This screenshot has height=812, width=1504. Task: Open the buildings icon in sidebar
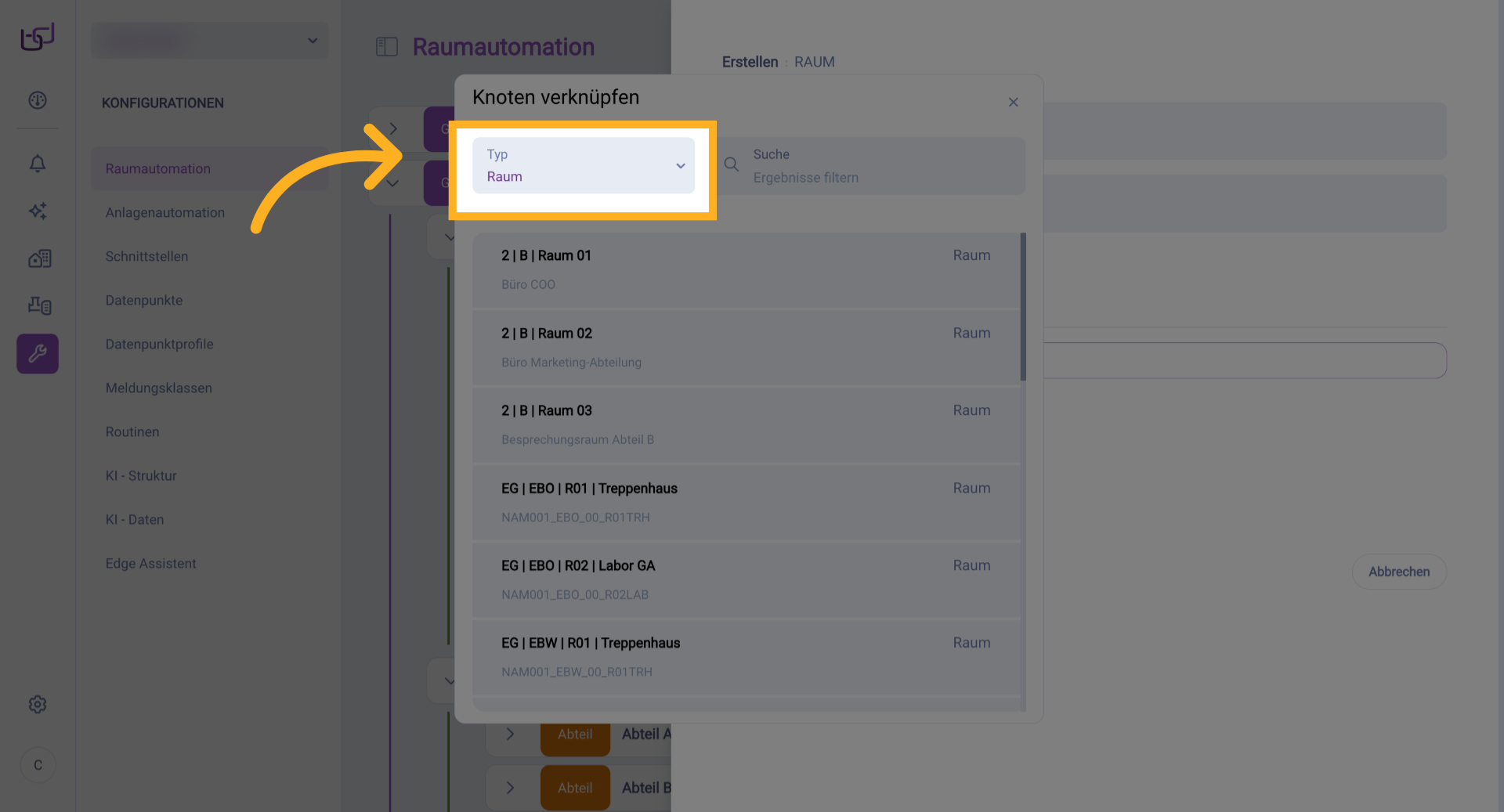click(39, 258)
